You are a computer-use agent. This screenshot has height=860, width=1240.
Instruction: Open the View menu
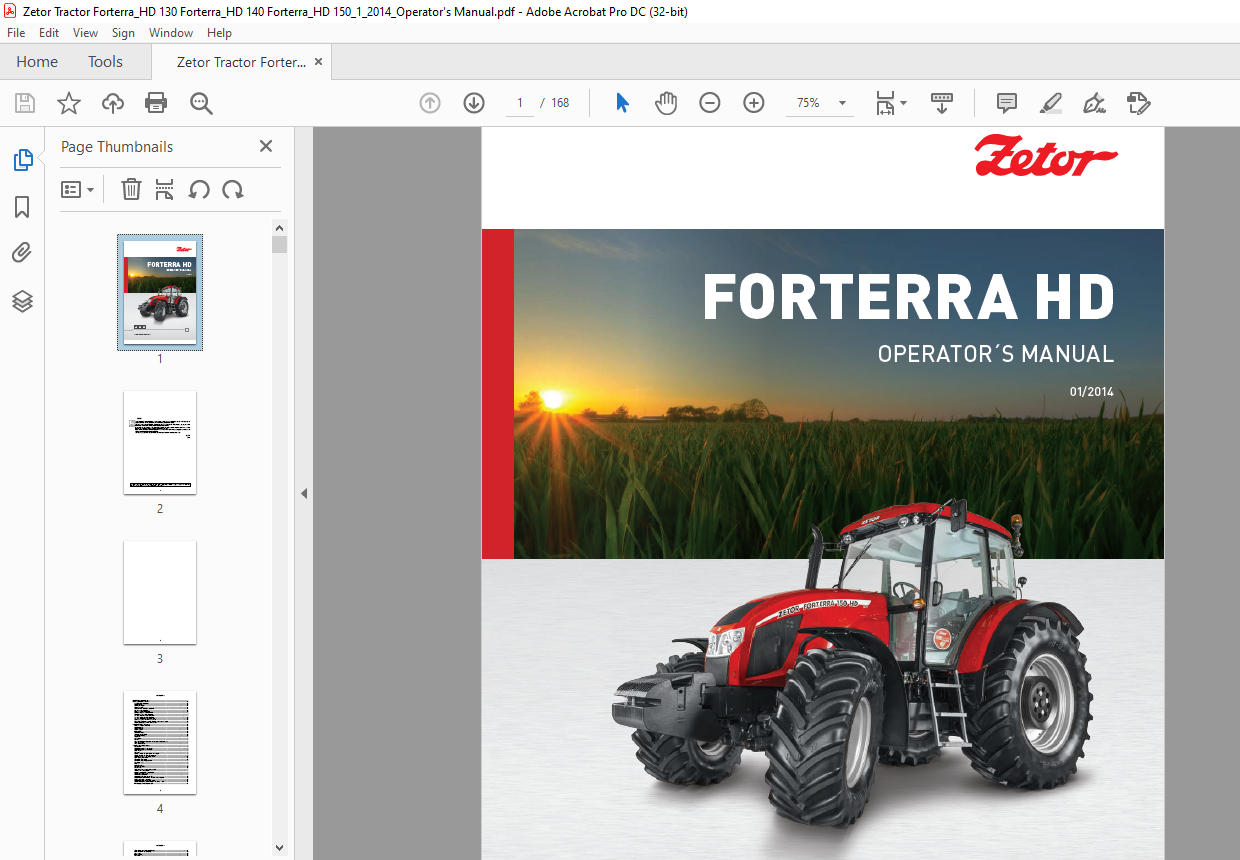[86, 33]
